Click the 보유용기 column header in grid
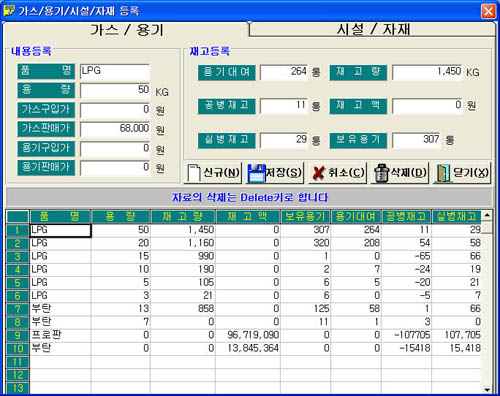500x396 pixels. [x=306, y=217]
